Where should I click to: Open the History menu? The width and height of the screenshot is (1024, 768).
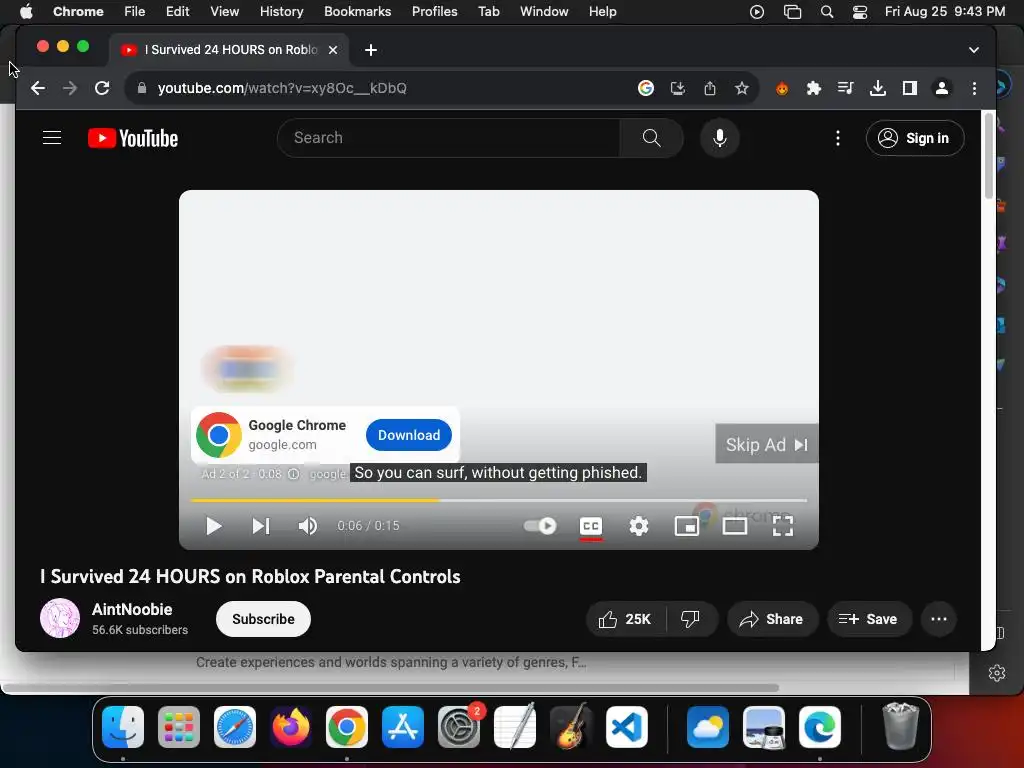pyautogui.click(x=281, y=11)
